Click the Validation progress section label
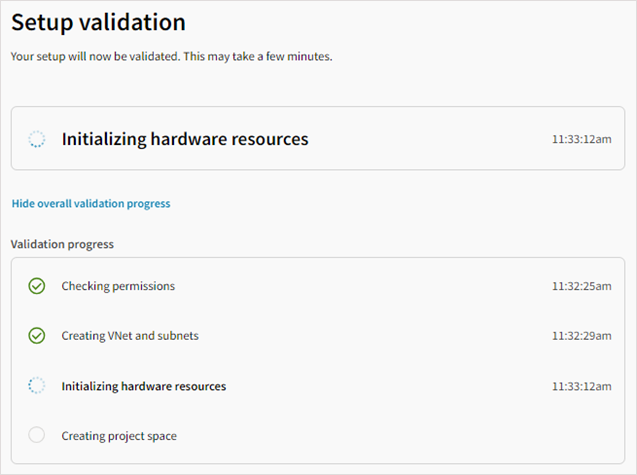637x475 pixels. tap(62, 244)
